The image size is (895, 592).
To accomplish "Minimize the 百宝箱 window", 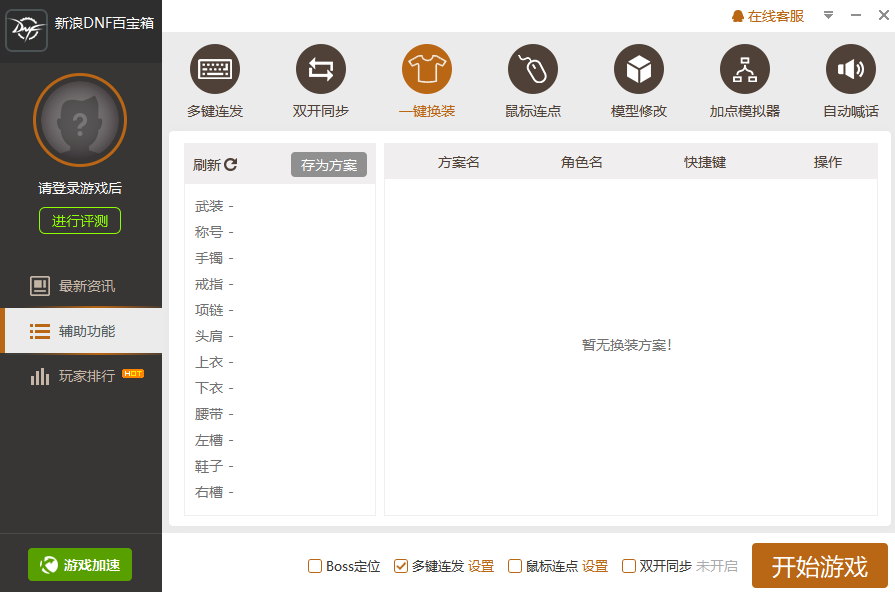I will [856, 15].
